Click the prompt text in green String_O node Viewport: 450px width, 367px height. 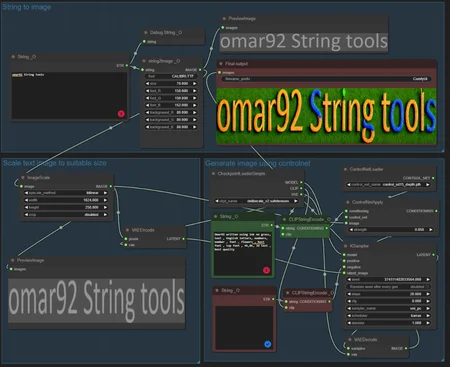coord(242,242)
